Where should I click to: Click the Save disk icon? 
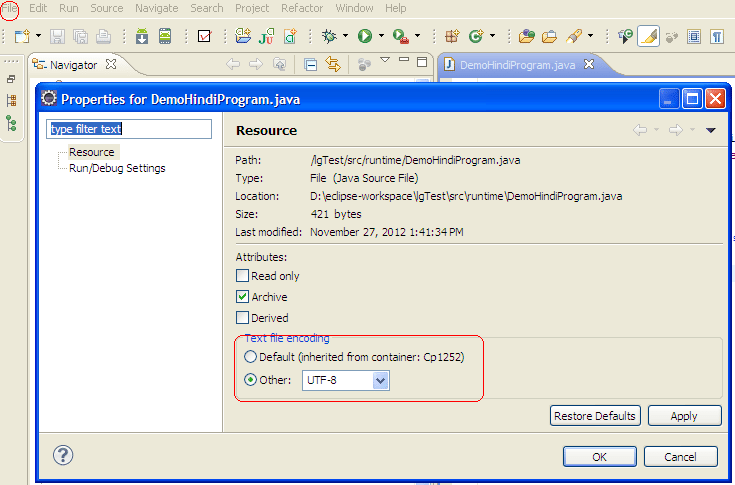(57, 37)
